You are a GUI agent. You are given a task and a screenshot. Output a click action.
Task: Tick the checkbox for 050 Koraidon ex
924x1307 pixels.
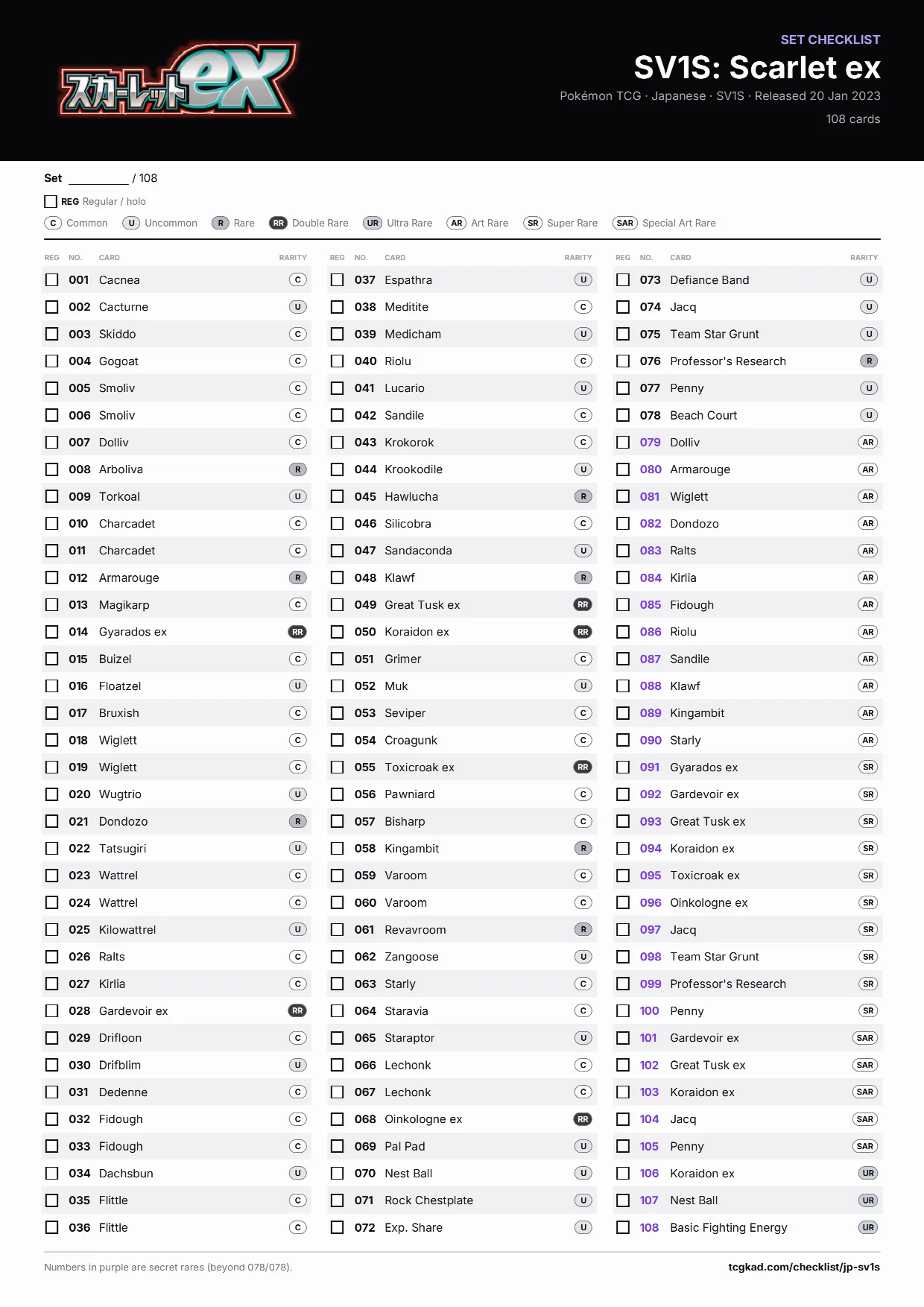tap(338, 632)
